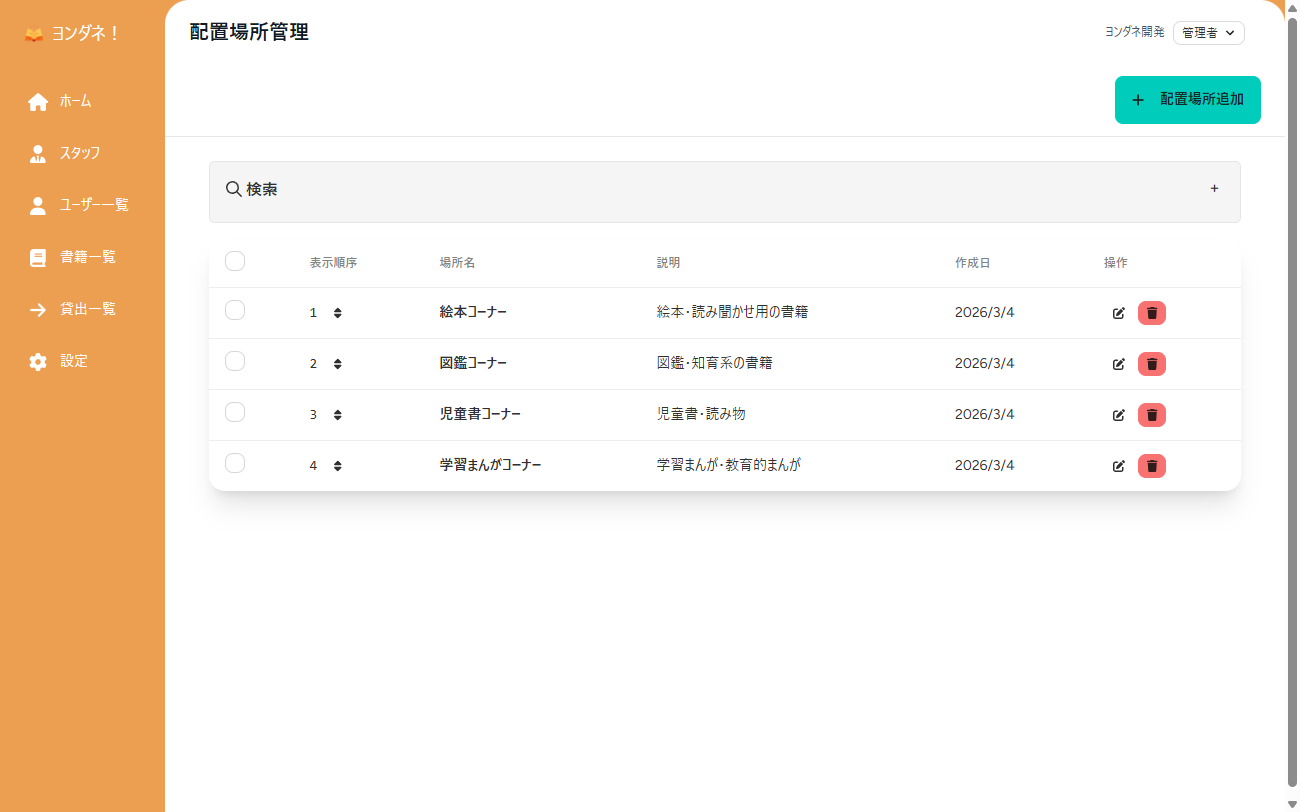Open ユーザー一覧 via its person icon
The width and height of the screenshot is (1300, 812).
[38, 205]
